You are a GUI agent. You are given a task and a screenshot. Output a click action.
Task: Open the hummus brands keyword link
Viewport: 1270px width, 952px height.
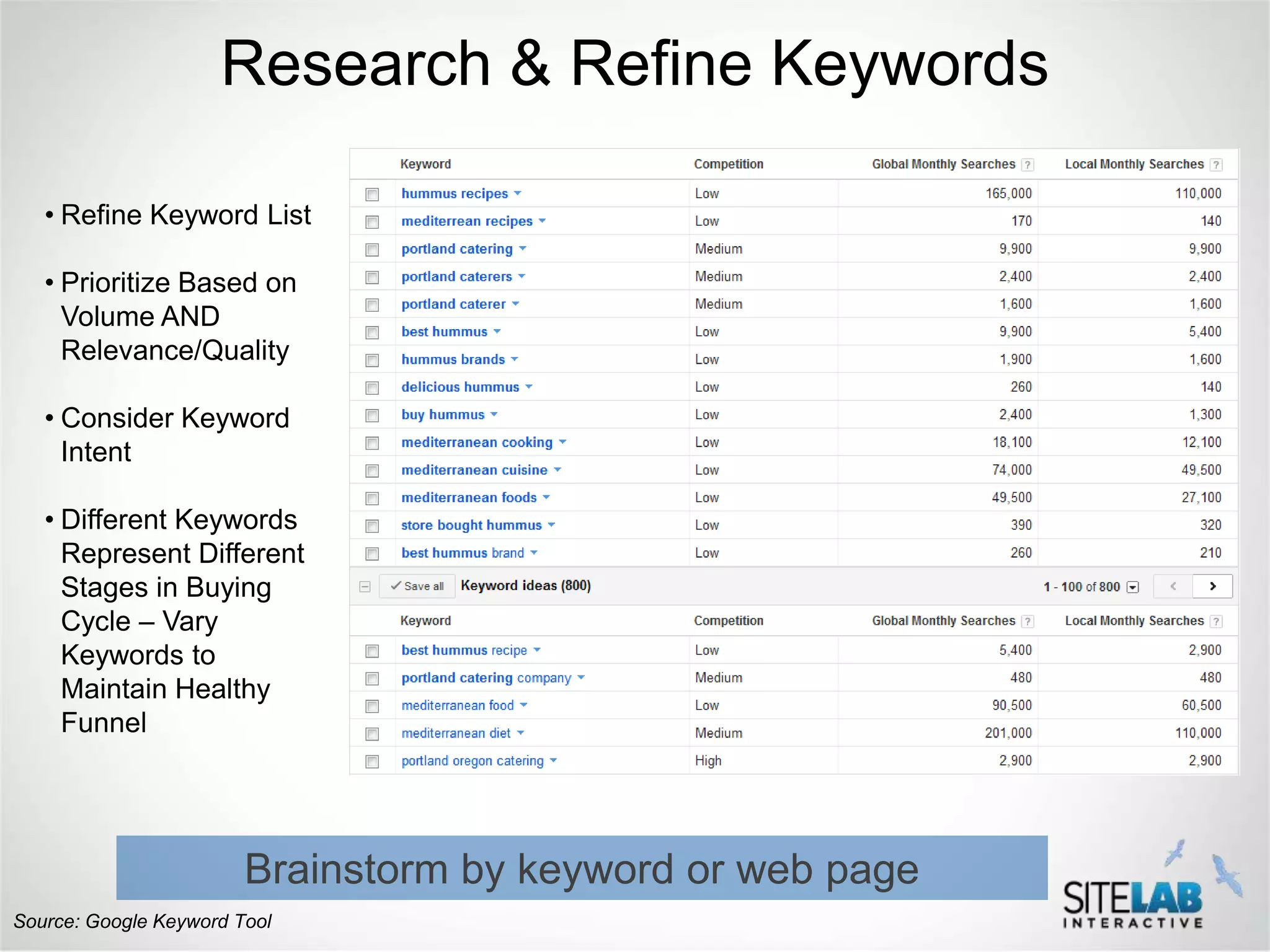453,359
